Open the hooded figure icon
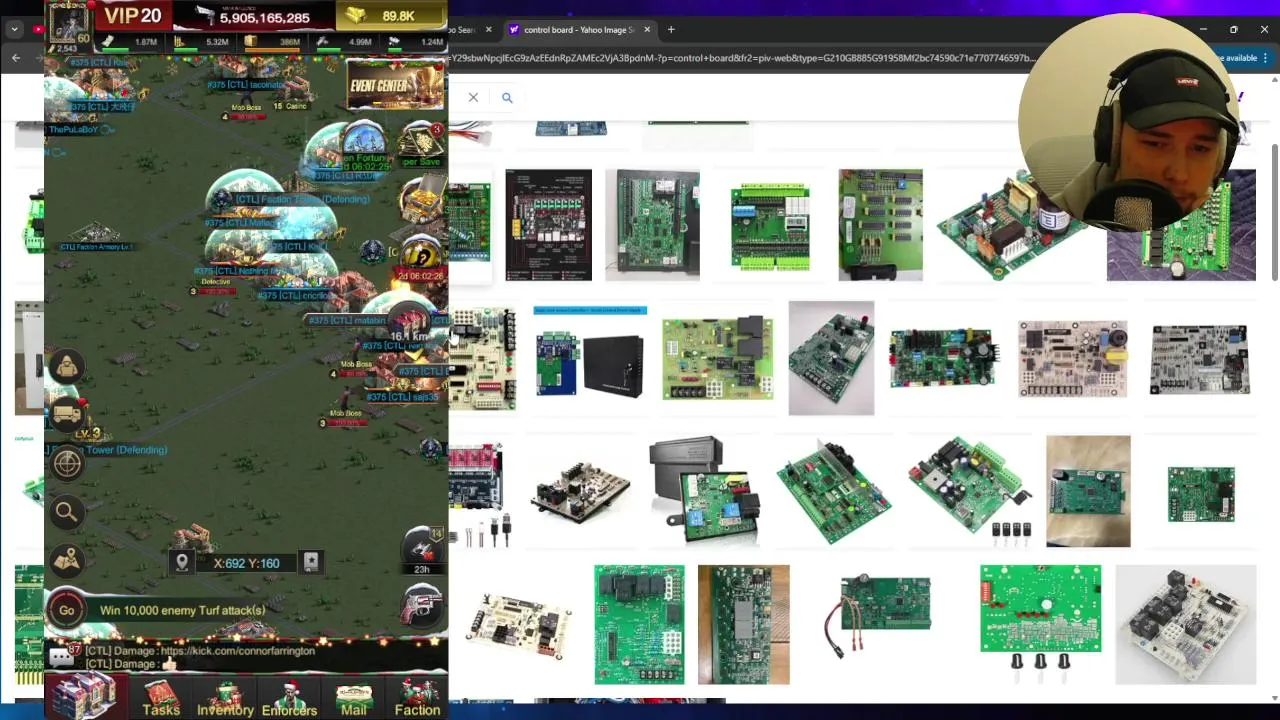Viewport: 1280px width, 720px height. (x=67, y=366)
